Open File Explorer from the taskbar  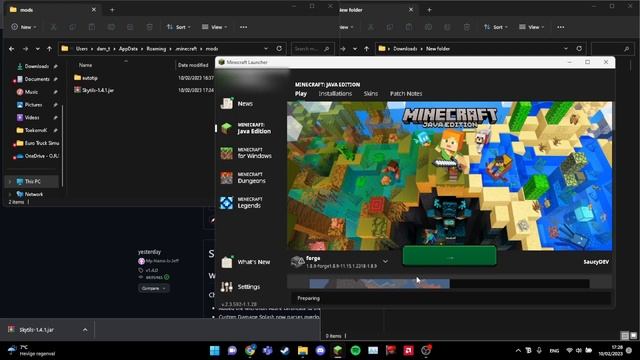(x=302, y=350)
